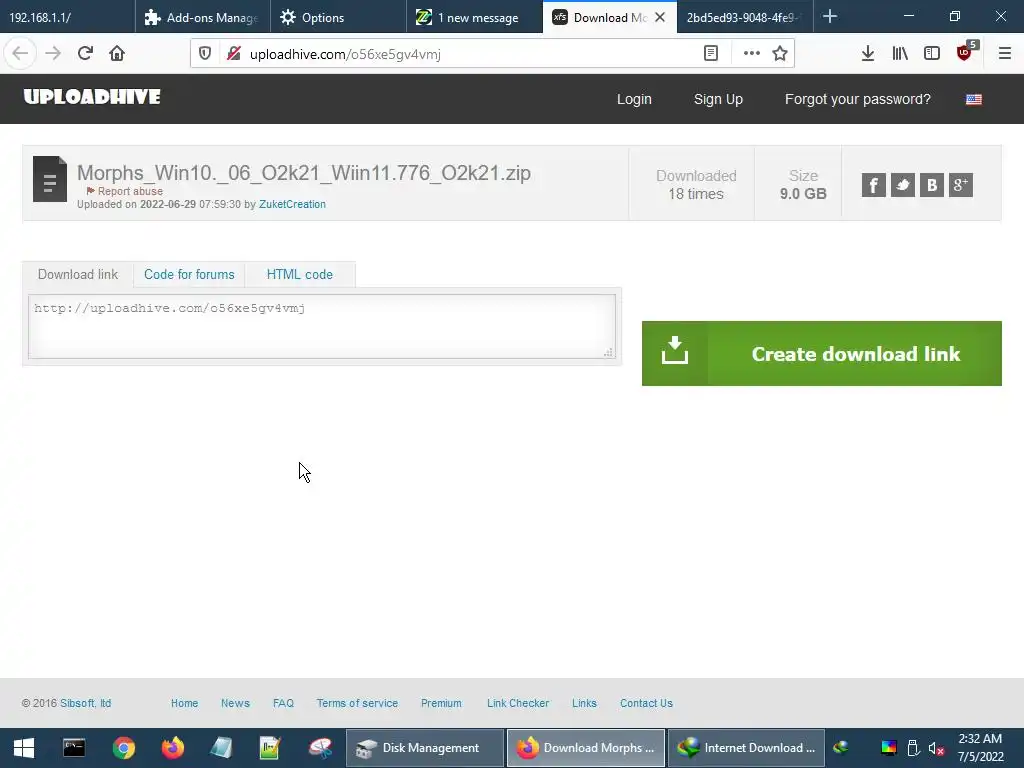
Task: Launch Chrome from the taskbar
Action: (123, 748)
